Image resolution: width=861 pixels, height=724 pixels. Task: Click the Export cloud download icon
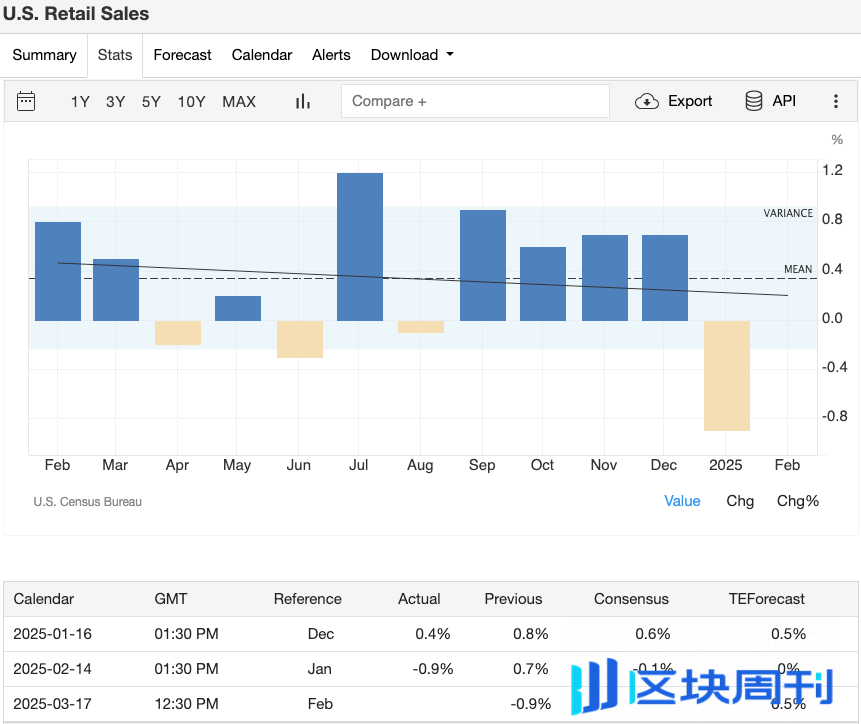[x=647, y=102]
